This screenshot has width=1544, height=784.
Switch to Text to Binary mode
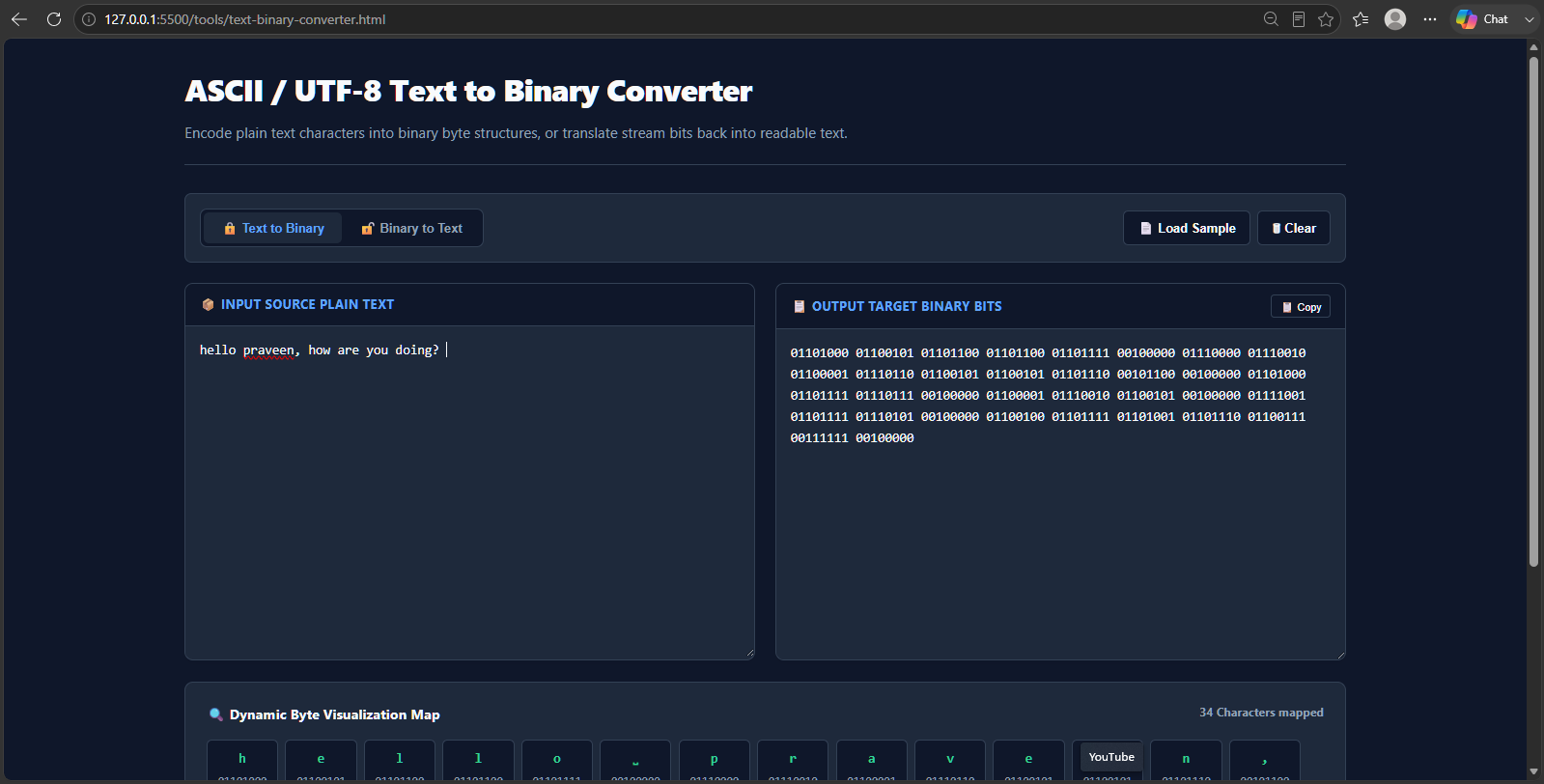coord(273,228)
